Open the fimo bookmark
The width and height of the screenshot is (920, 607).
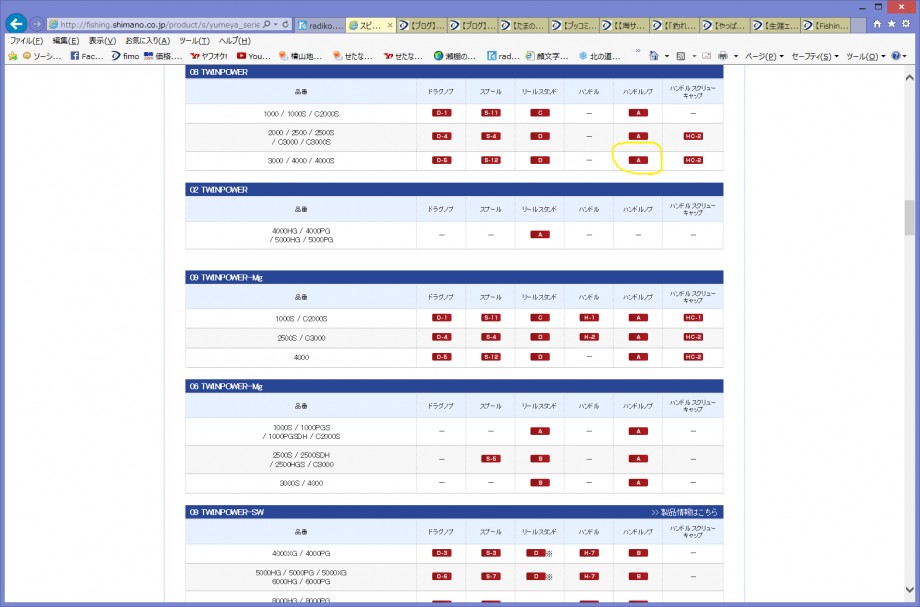coord(125,56)
